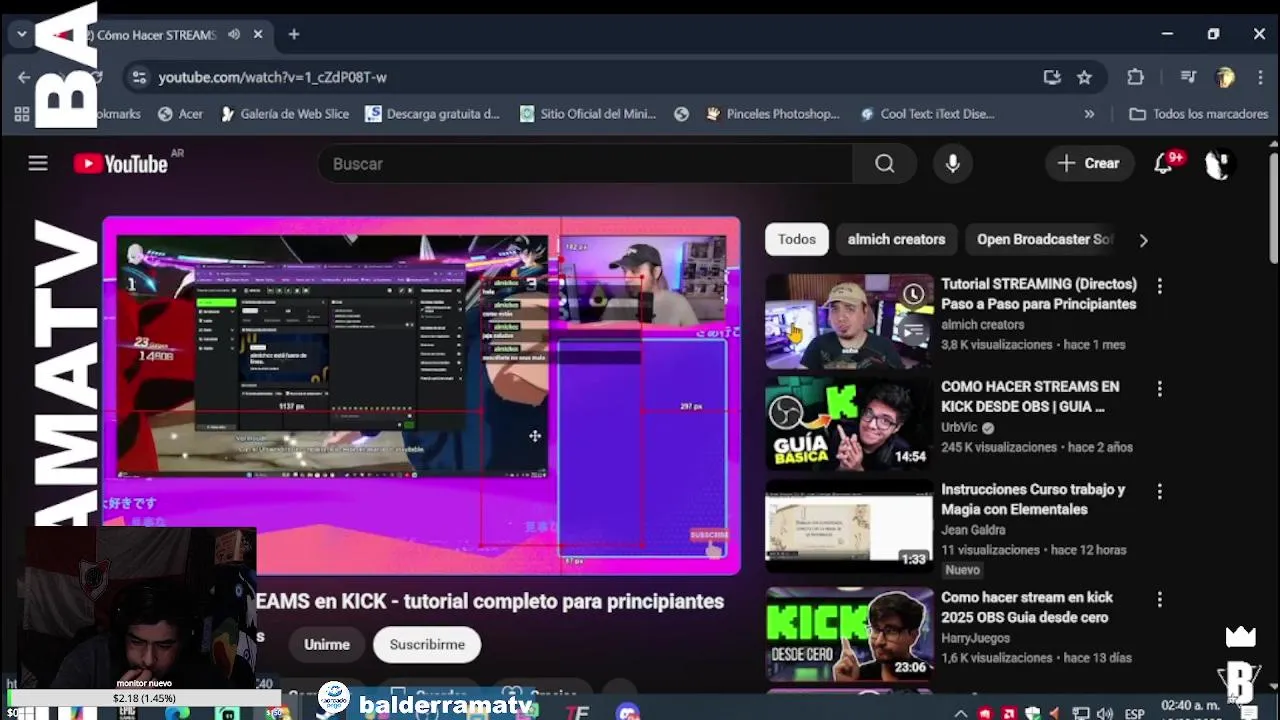This screenshot has height=720, width=1280.
Task: Click the 1:33 Instrucciones video thumbnail
Action: [849, 527]
